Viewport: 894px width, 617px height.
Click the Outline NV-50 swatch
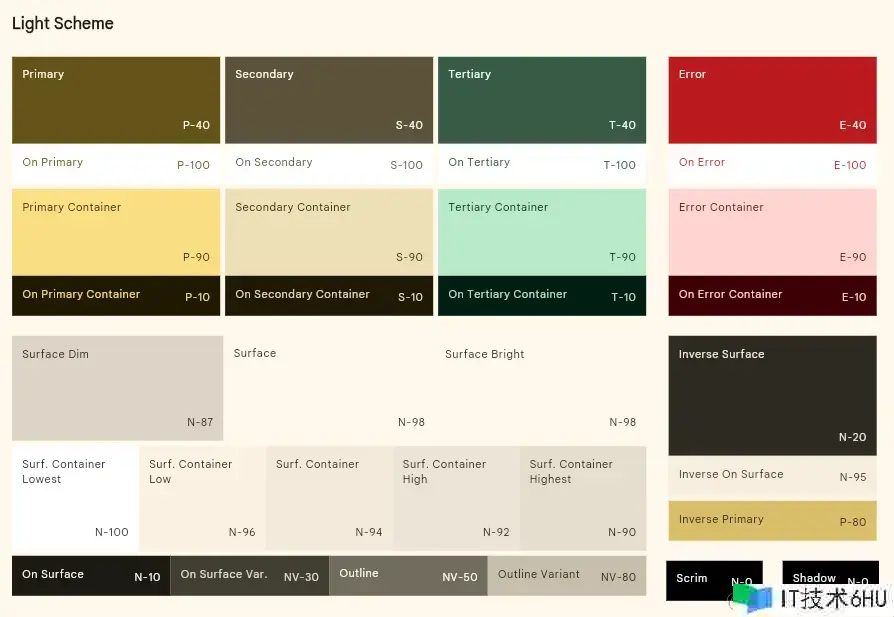(408, 576)
